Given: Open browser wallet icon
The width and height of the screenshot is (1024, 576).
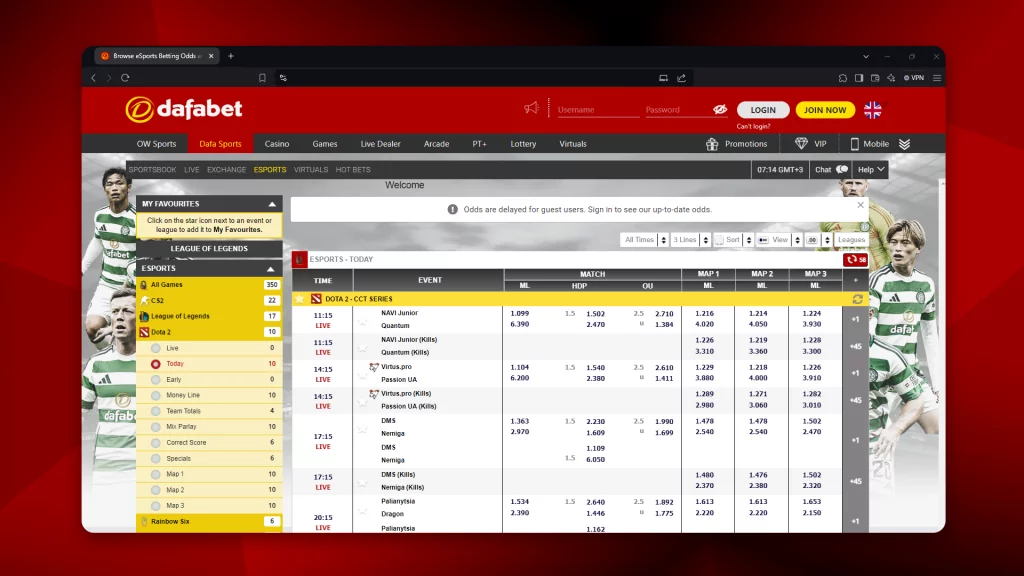Looking at the screenshot, I should pos(875,78).
